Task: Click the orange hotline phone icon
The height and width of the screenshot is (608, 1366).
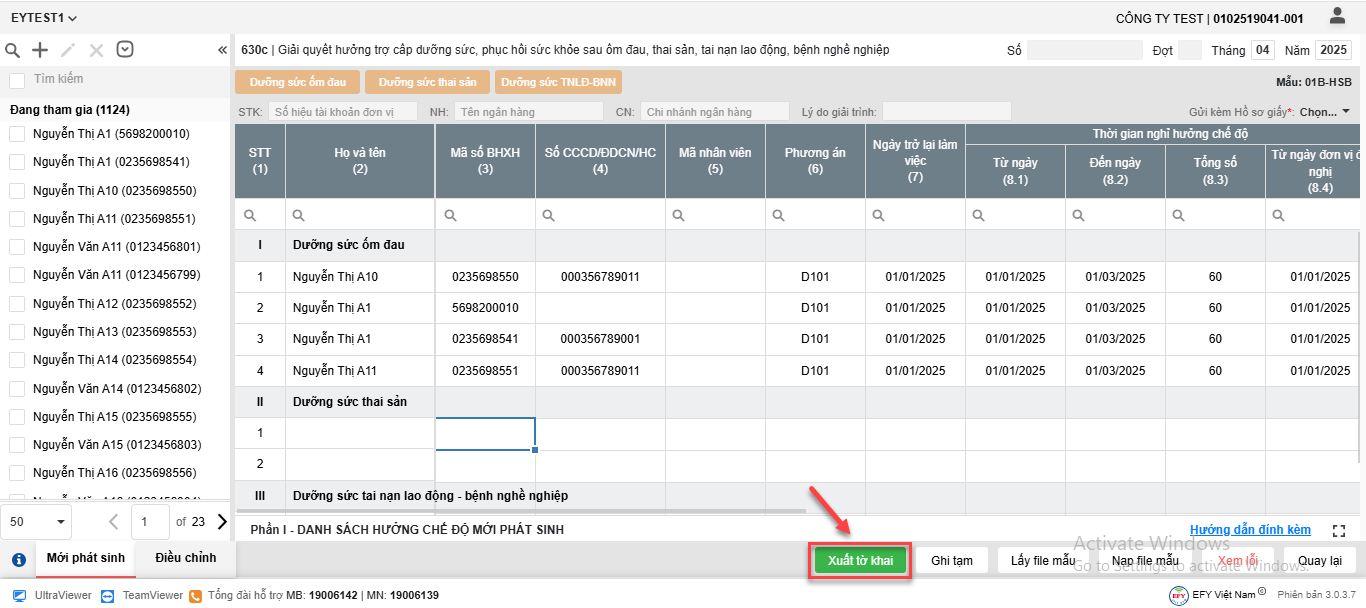Action: click(196, 595)
